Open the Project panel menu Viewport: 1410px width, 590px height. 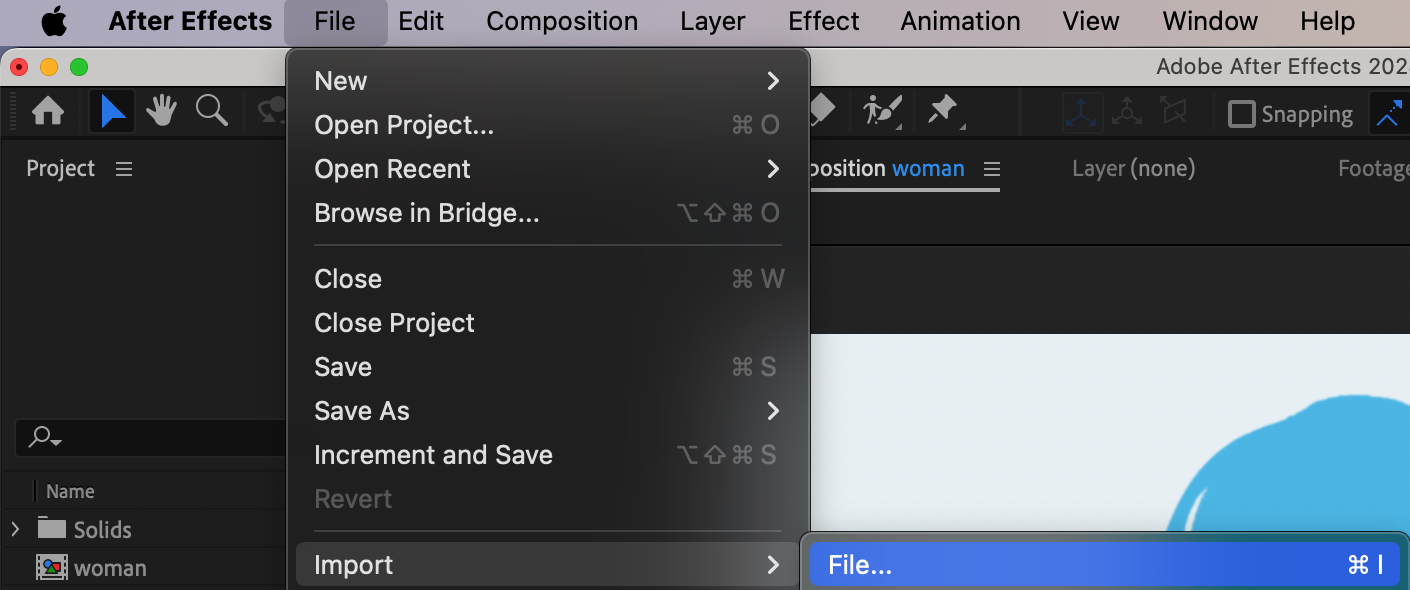124,169
